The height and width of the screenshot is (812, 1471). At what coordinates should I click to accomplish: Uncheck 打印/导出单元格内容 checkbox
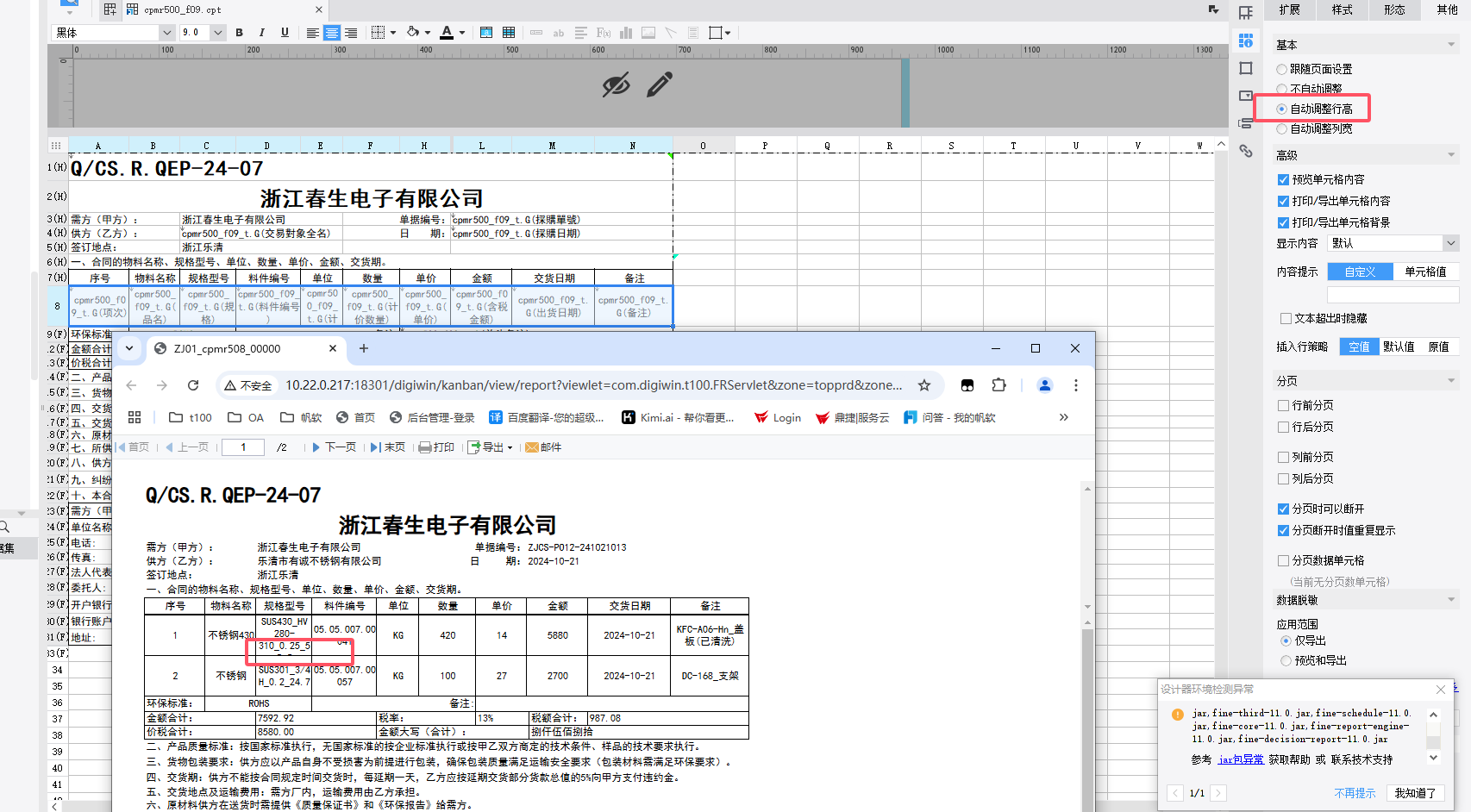tap(1283, 201)
